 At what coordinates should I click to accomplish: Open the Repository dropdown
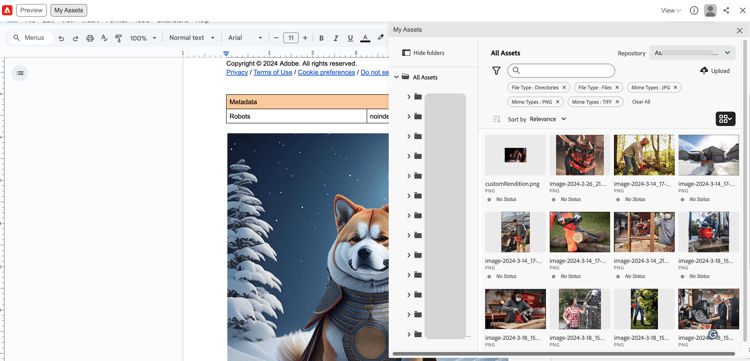(x=692, y=53)
